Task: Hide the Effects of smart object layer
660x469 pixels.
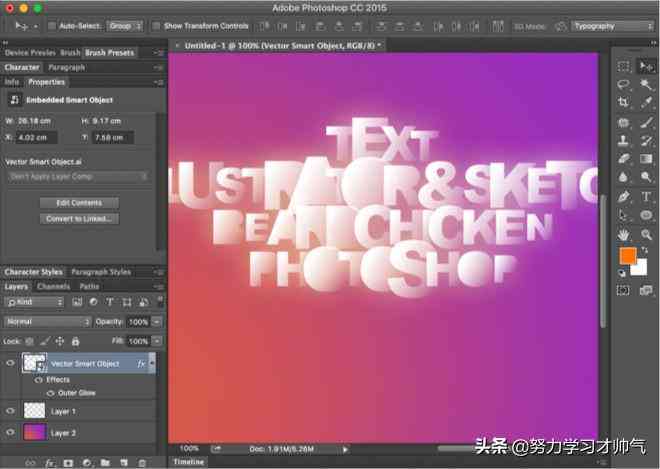Action: click(39, 380)
